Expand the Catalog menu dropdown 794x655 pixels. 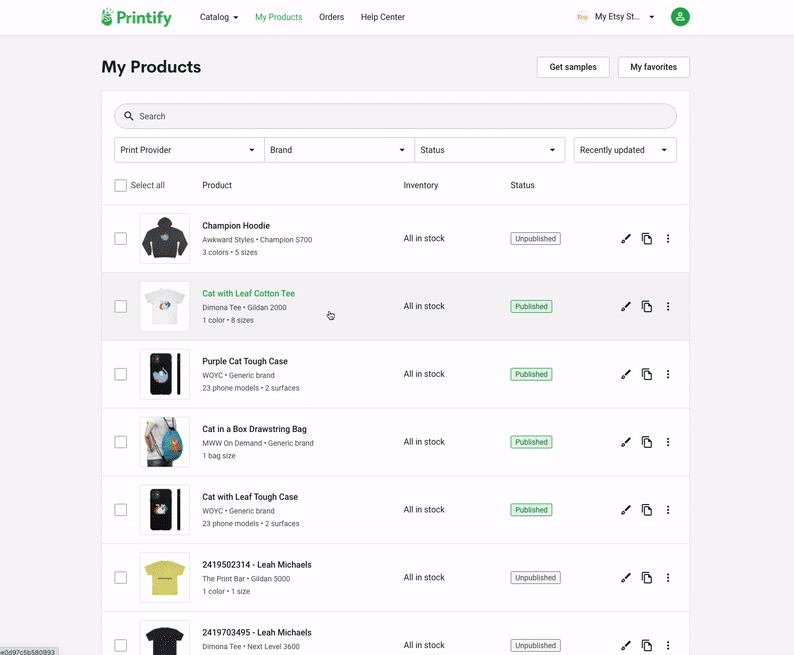click(219, 17)
